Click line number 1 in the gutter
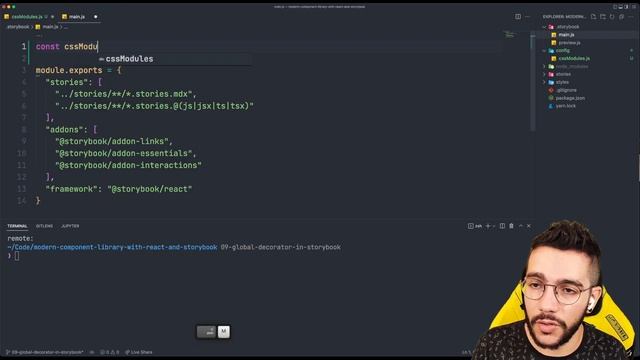This screenshot has width=640, height=360. [x=24, y=47]
